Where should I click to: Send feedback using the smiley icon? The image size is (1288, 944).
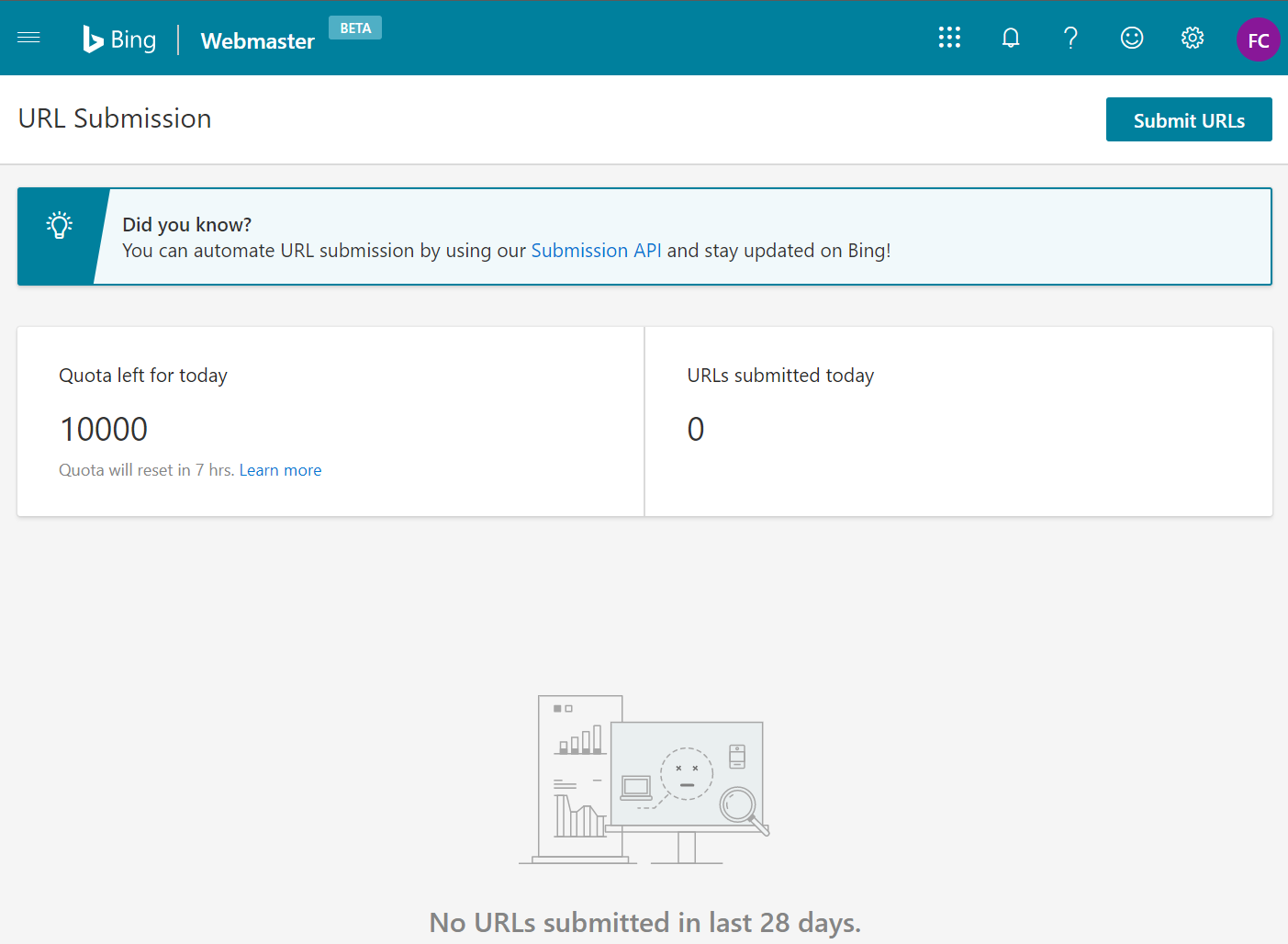[x=1131, y=38]
